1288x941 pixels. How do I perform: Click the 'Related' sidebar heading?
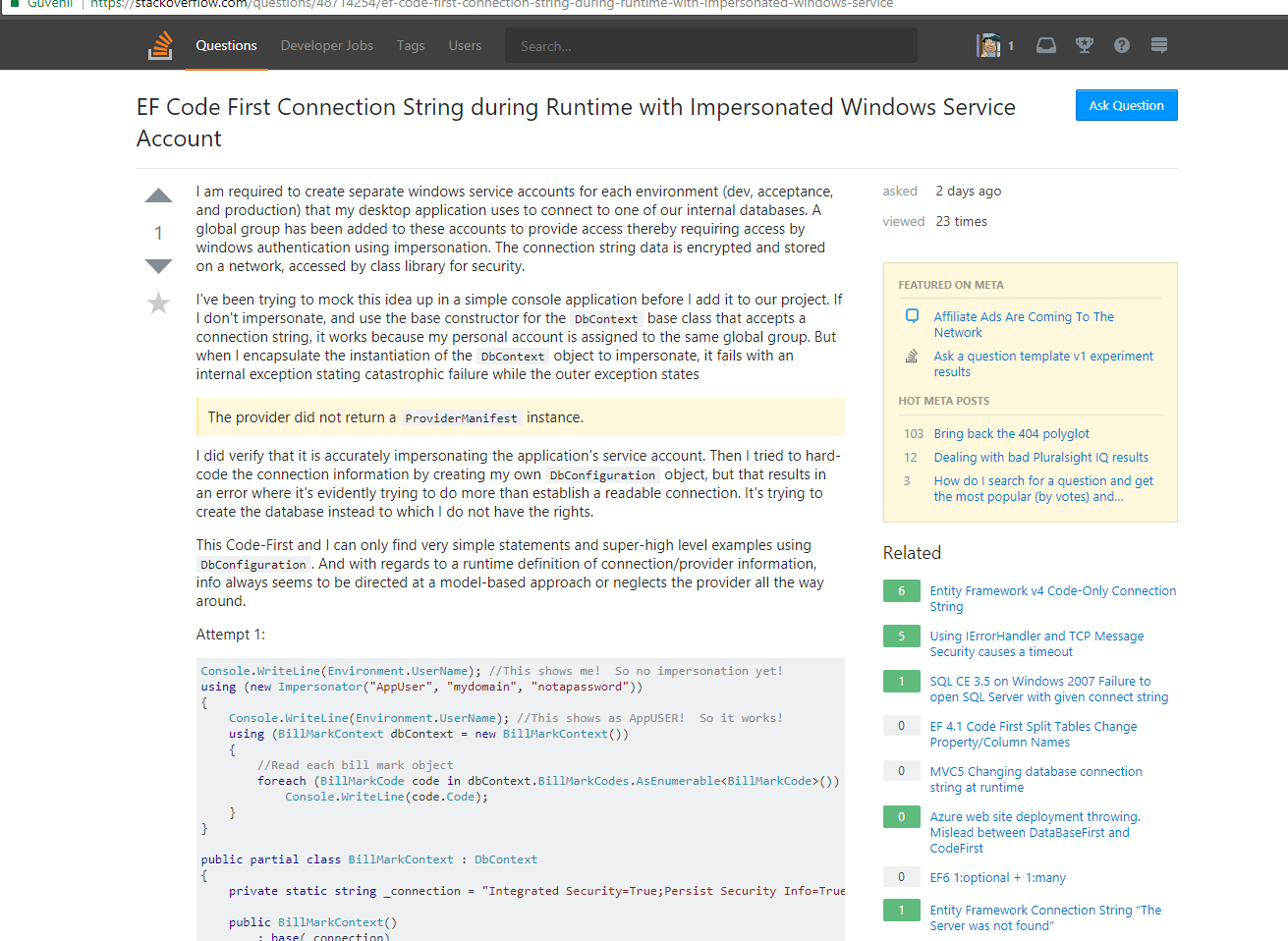pyautogui.click(x=912, y=552)
